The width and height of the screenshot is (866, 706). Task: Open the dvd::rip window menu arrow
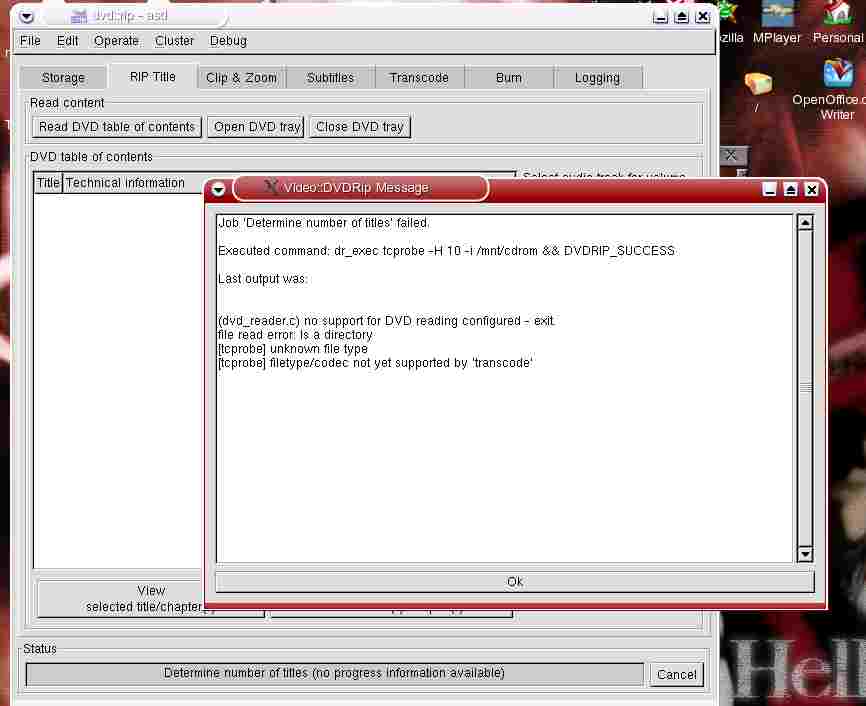click(x=27, y=16)
